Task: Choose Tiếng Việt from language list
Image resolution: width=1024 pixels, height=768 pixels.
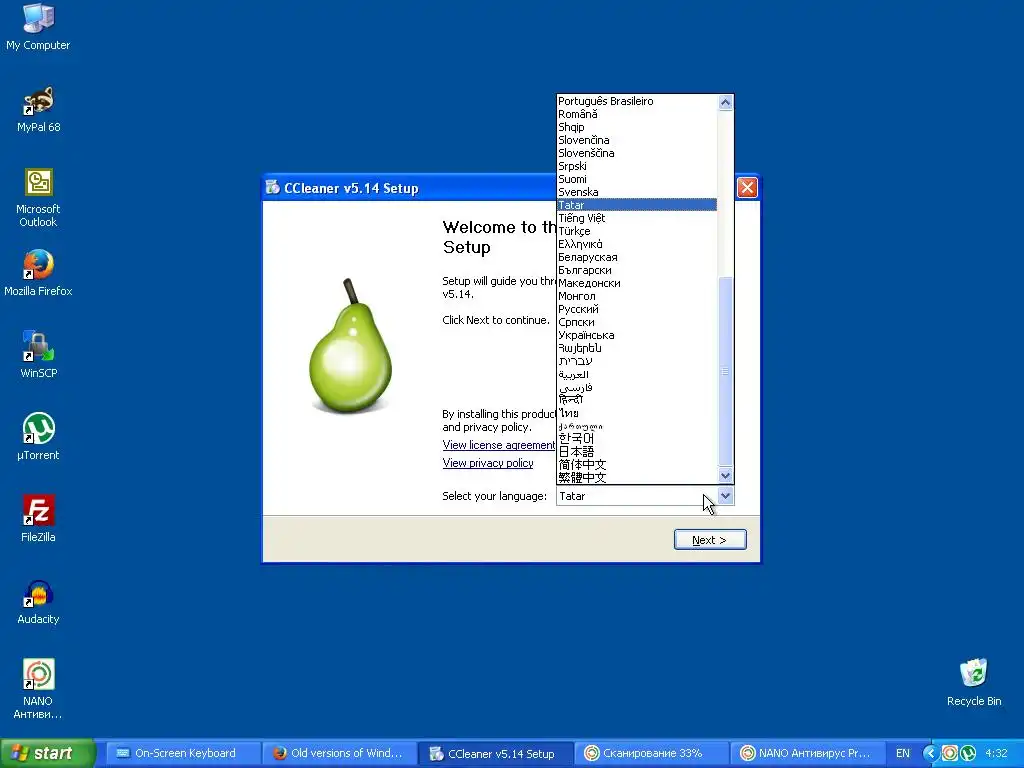Action: tap(637, 218)
